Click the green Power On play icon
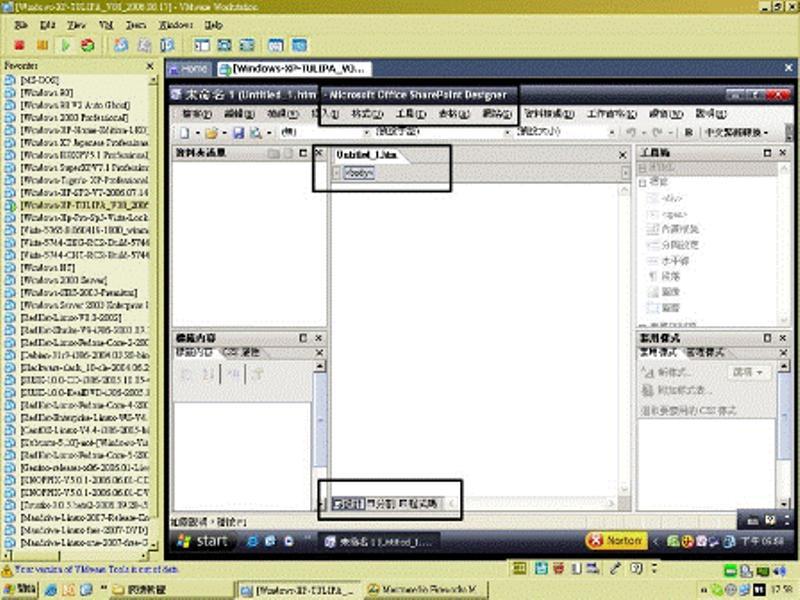This screenshot has width=800, height=600. click(x=66, y=45)
